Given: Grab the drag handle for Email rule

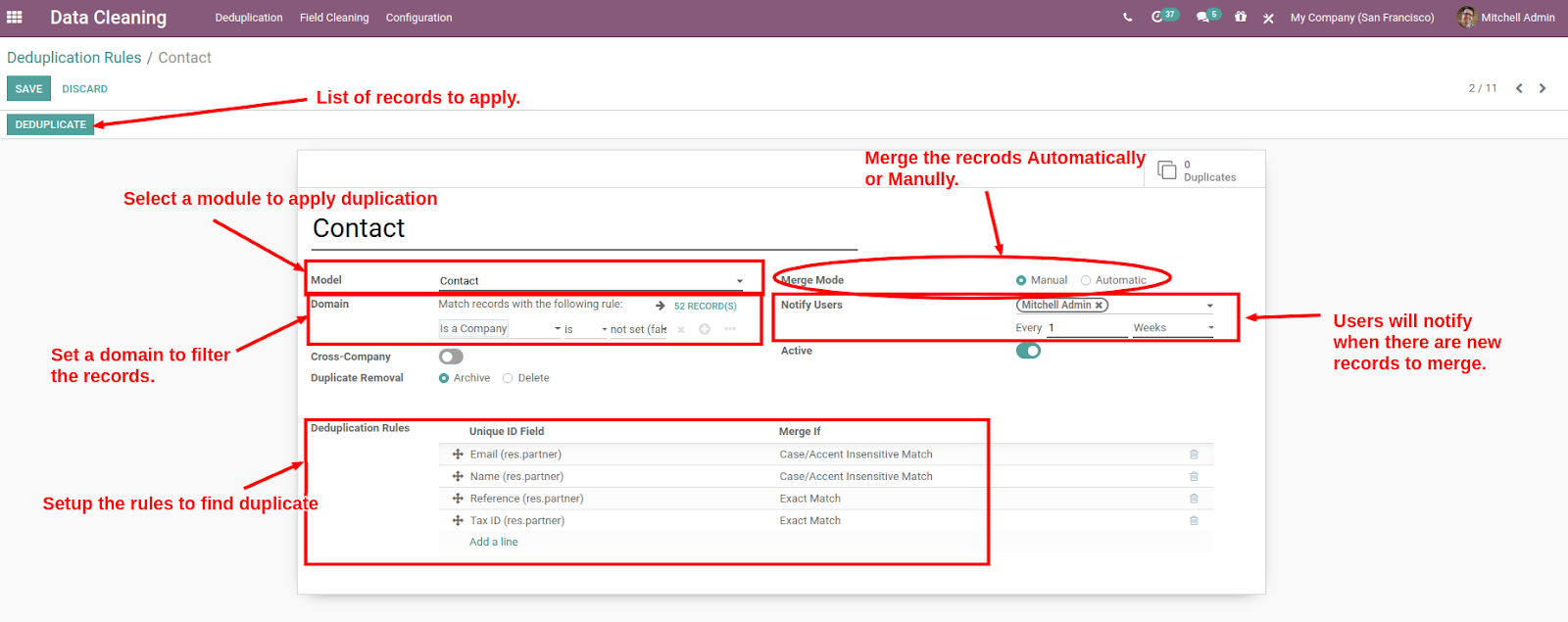Looking at the screenshot, I should pos(458,455).
